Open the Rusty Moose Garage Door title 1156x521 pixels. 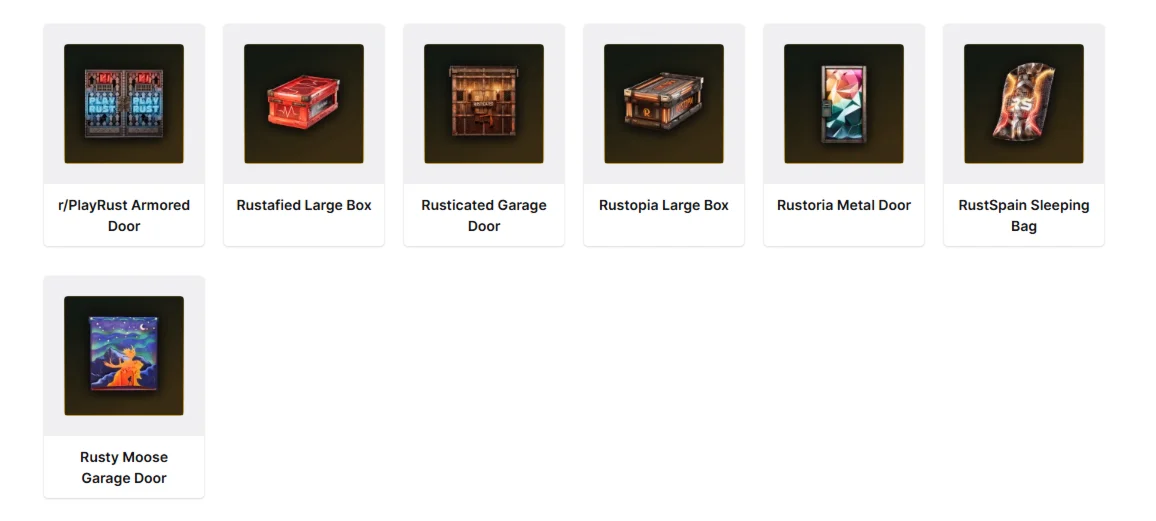click(x=124, y=467)
